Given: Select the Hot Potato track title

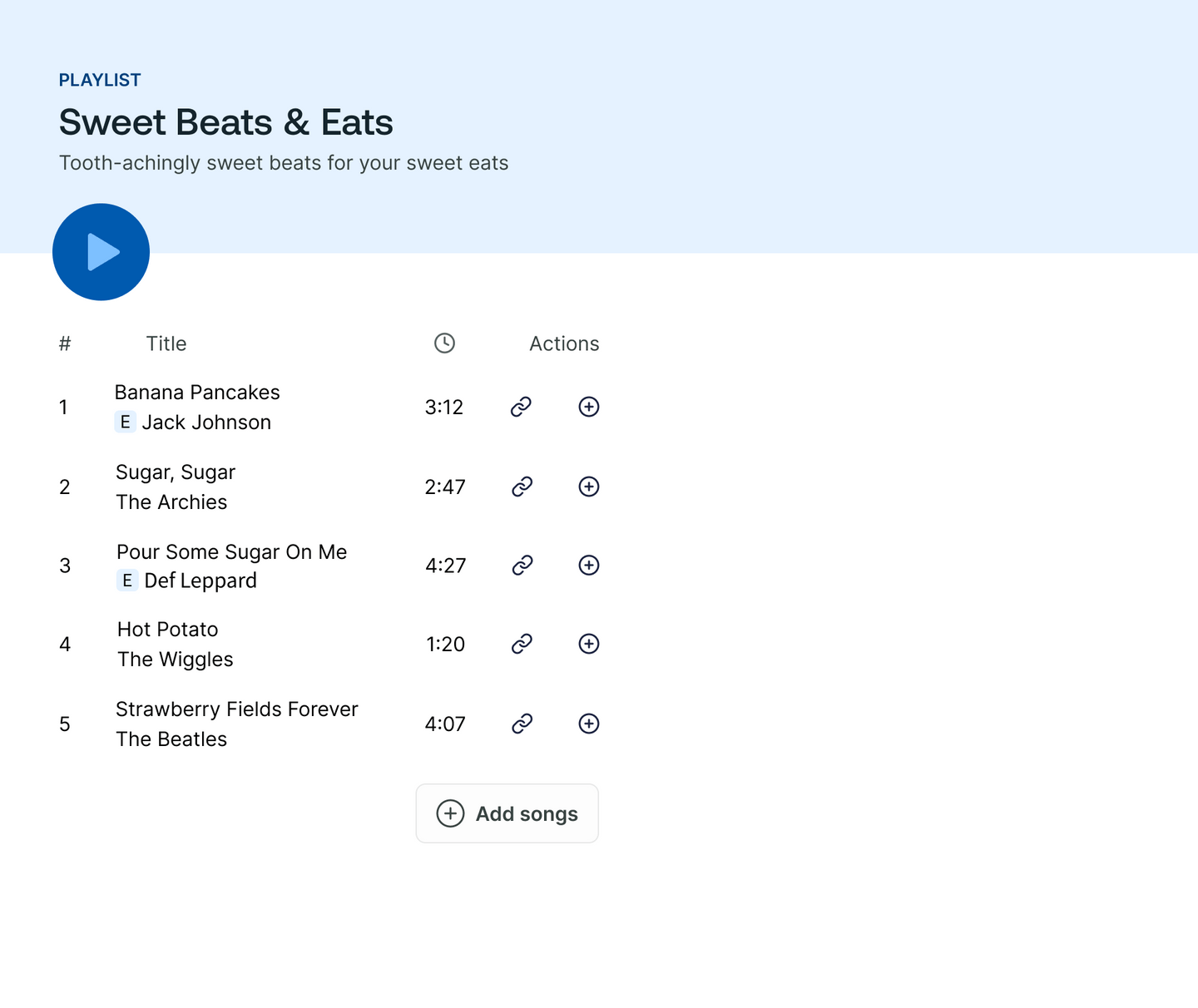Looking at the screenshot, I should pos(167,630).
